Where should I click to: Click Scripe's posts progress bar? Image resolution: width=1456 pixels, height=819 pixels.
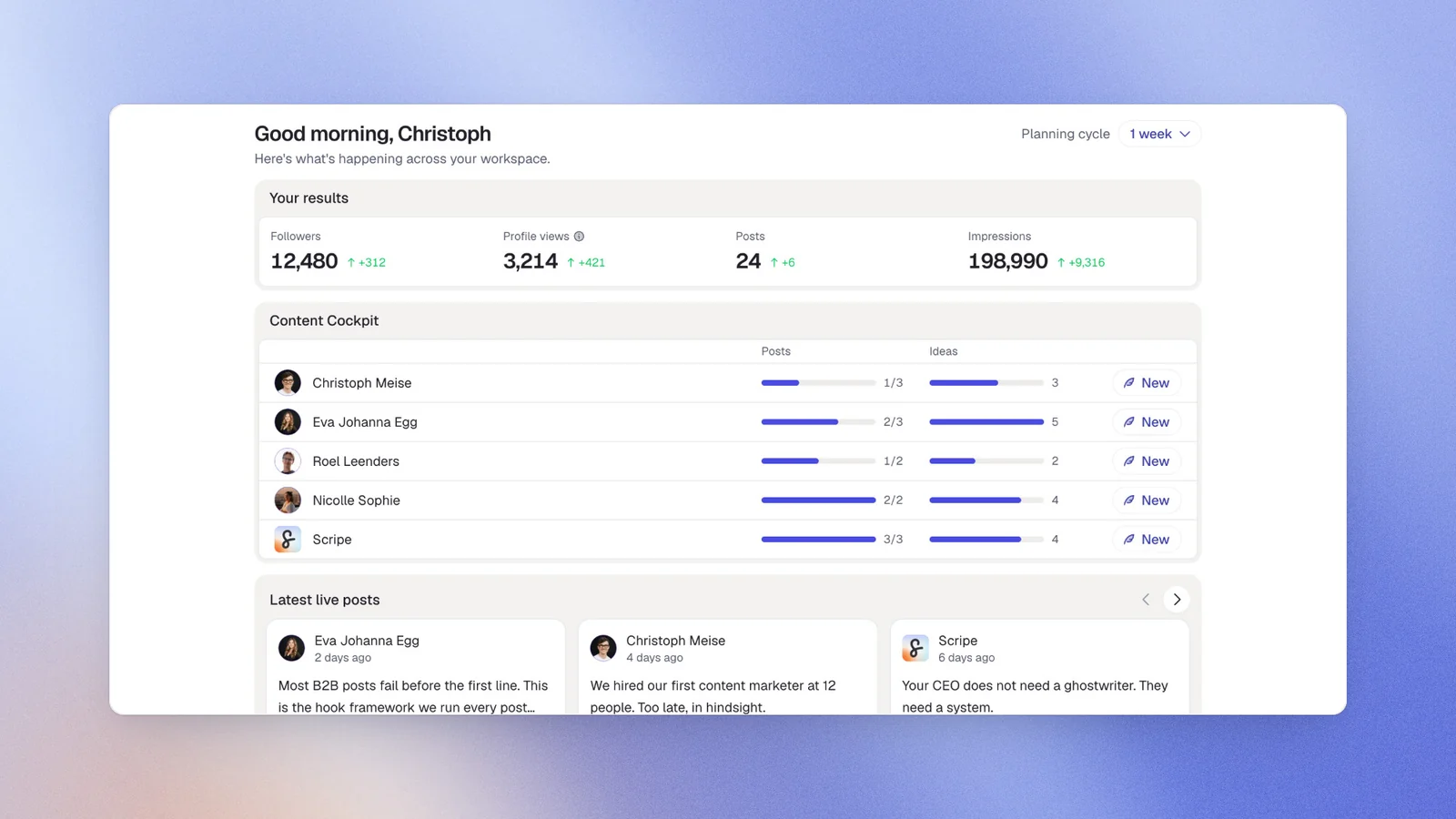[x=818, y=540]
